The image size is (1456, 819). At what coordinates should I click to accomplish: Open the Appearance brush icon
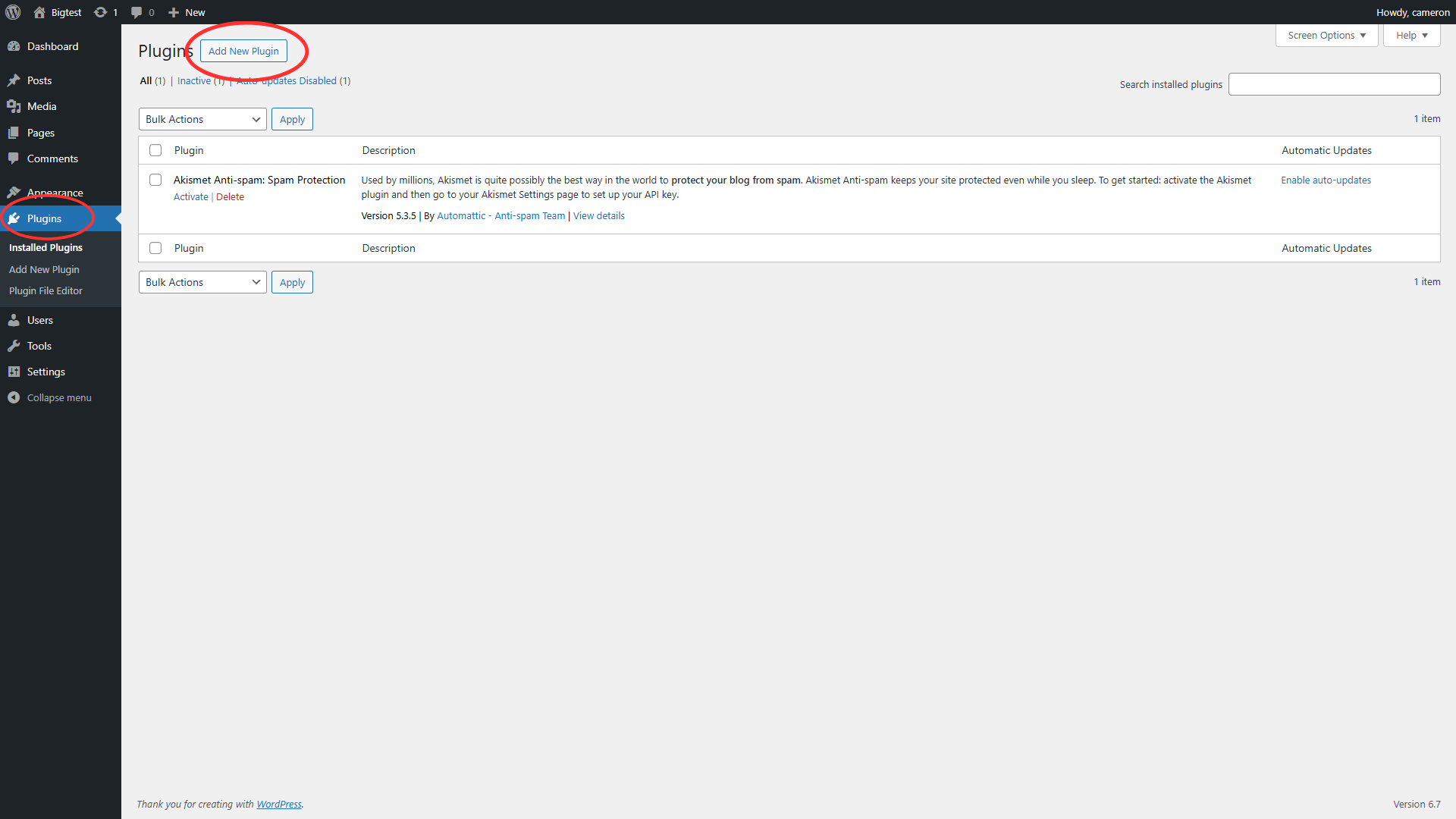[x=14, y=192]
